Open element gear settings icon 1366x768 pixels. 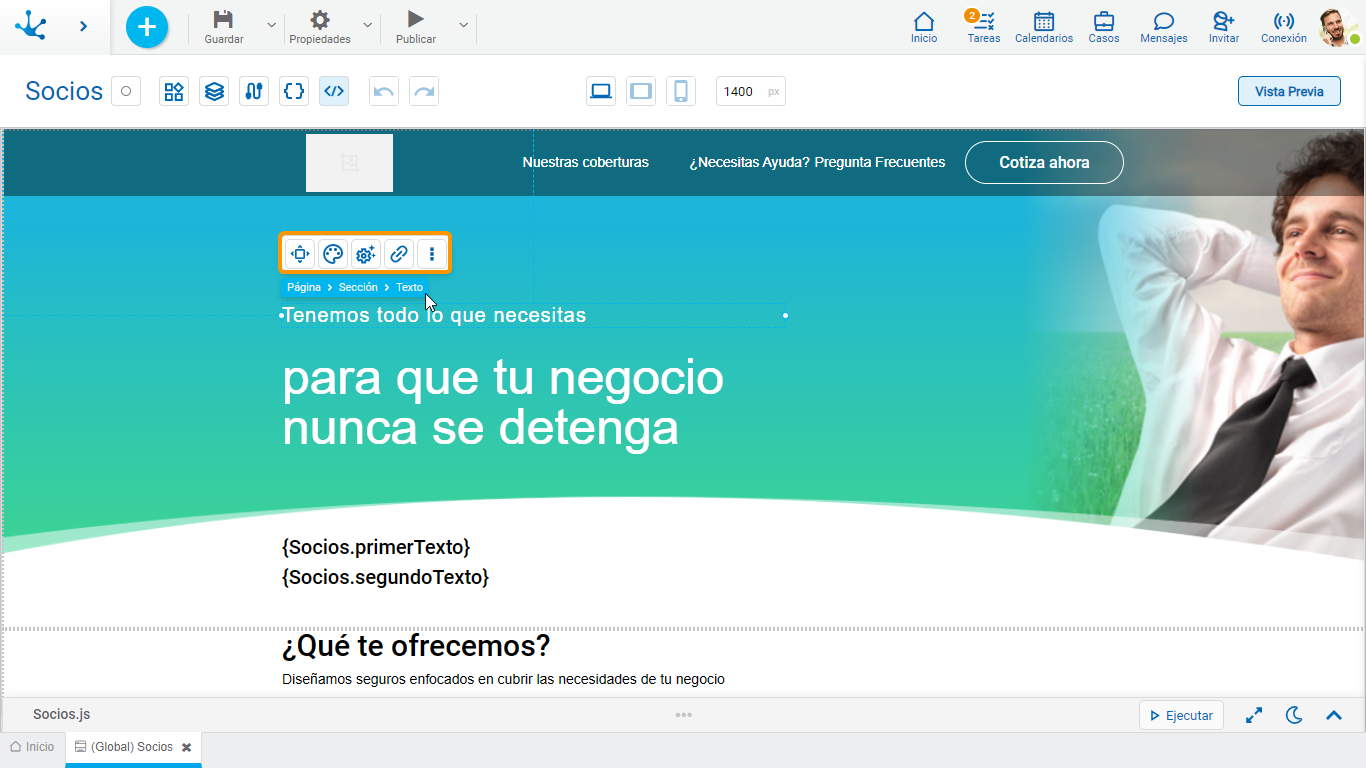(366, 254)
